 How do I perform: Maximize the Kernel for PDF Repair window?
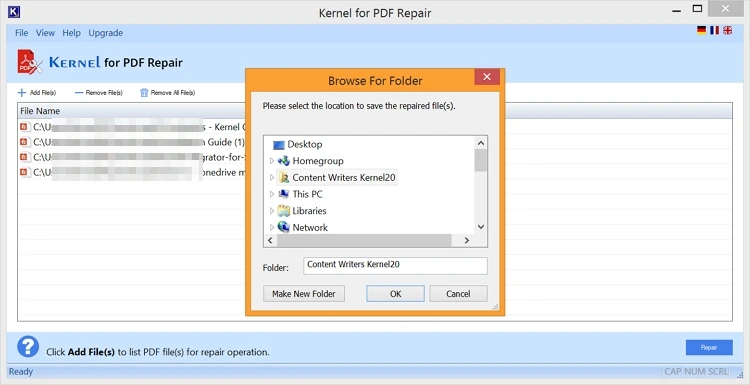tap(697, 9)
